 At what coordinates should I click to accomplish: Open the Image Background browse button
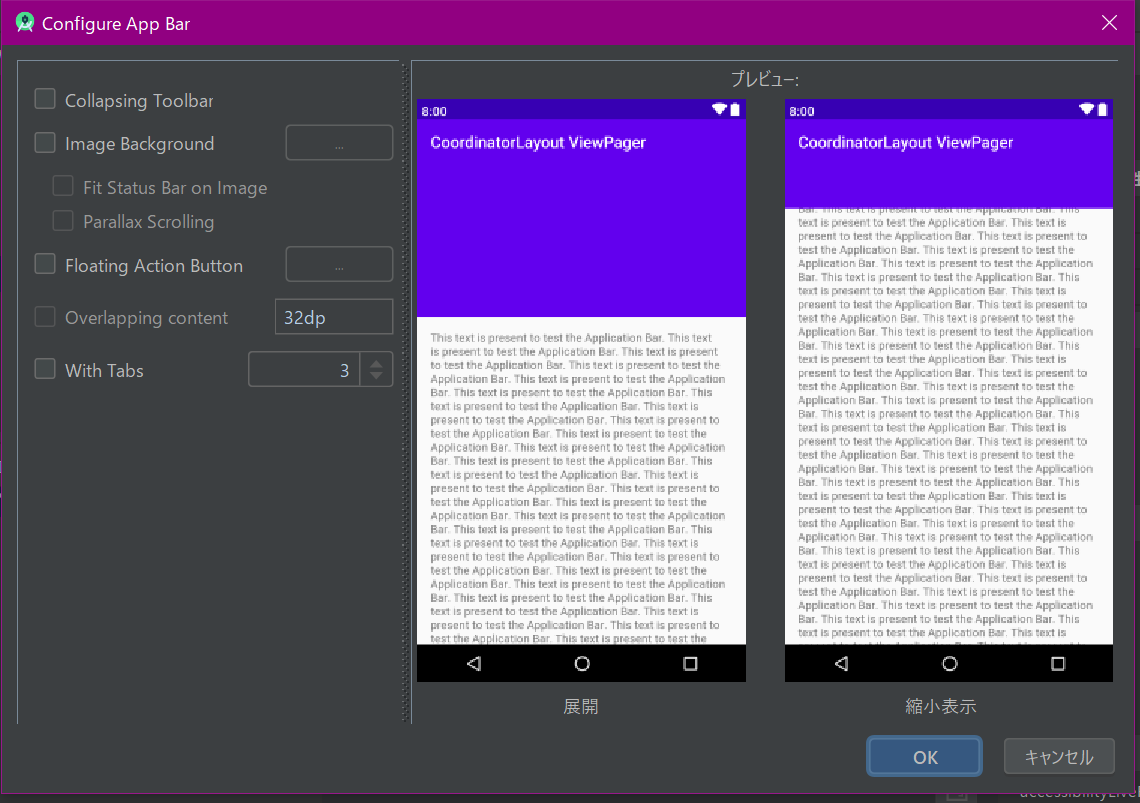(x=339, y=143)
